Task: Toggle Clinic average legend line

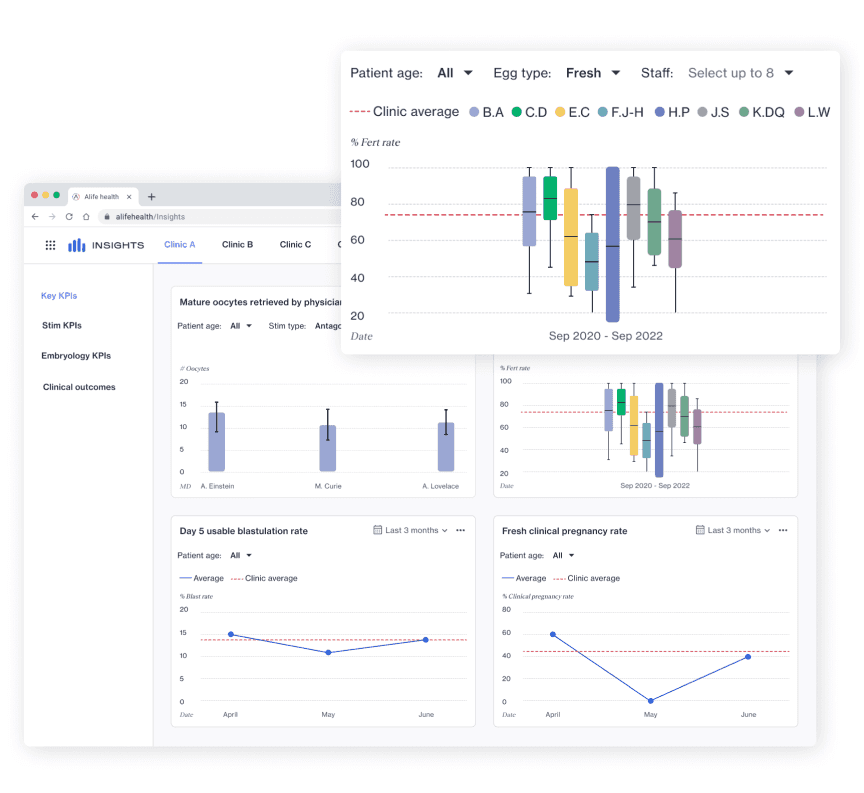Action: (x=405, y=112)
